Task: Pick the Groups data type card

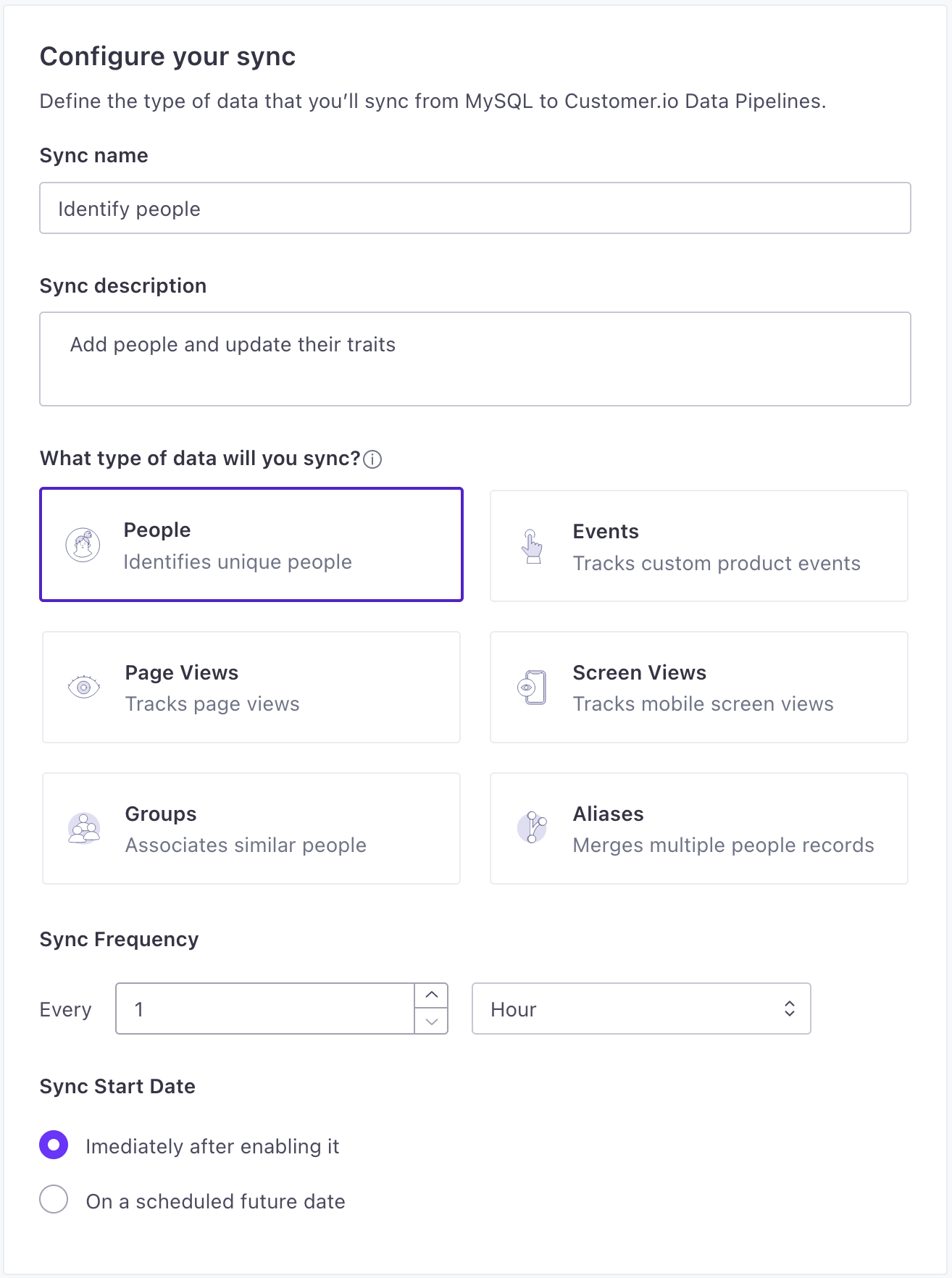Action: pos(251,829)
